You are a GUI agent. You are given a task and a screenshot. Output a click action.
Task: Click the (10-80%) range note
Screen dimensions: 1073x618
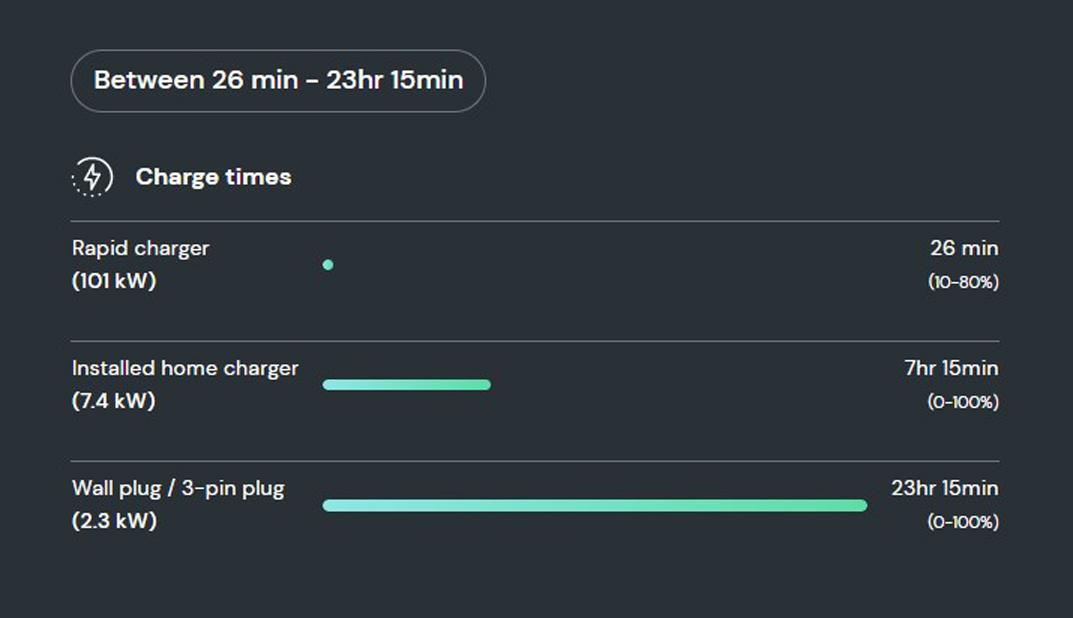963,281
